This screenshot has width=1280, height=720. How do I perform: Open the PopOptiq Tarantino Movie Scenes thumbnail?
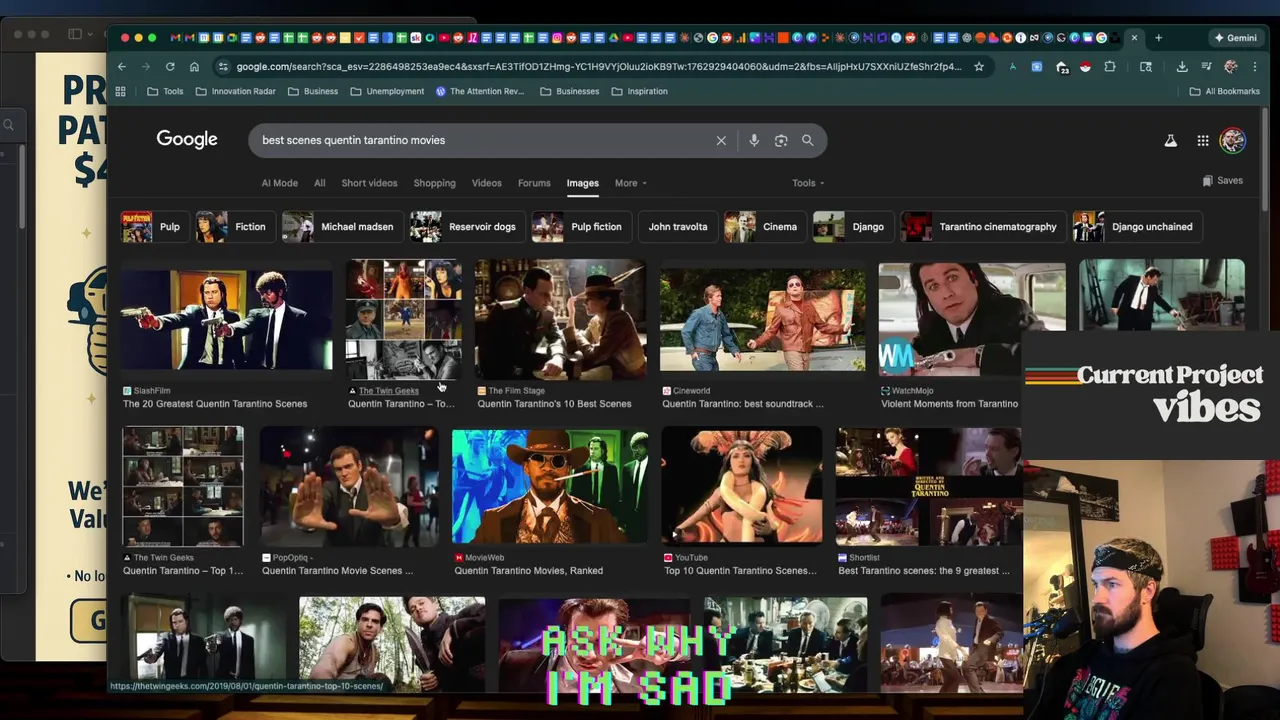pyautogui.click(x=349, y=487)
